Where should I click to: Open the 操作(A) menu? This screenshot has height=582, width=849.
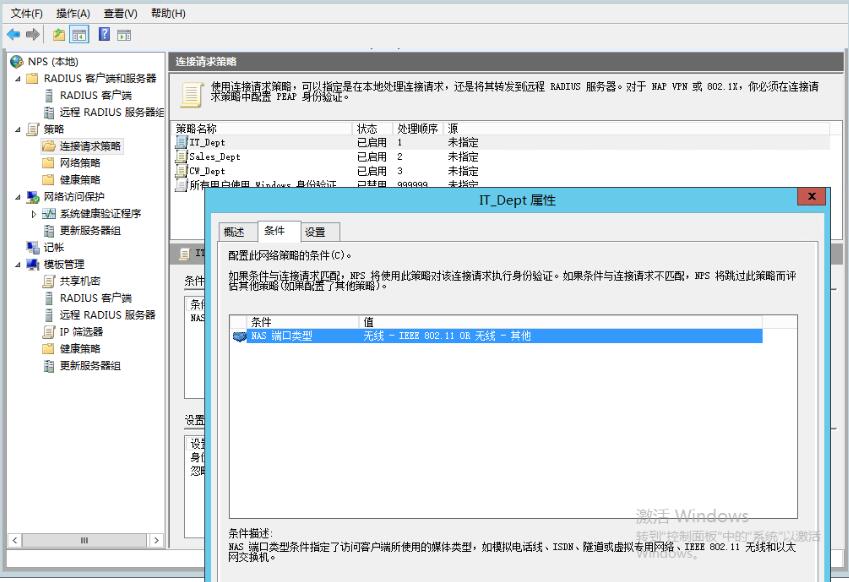point(73,14)
